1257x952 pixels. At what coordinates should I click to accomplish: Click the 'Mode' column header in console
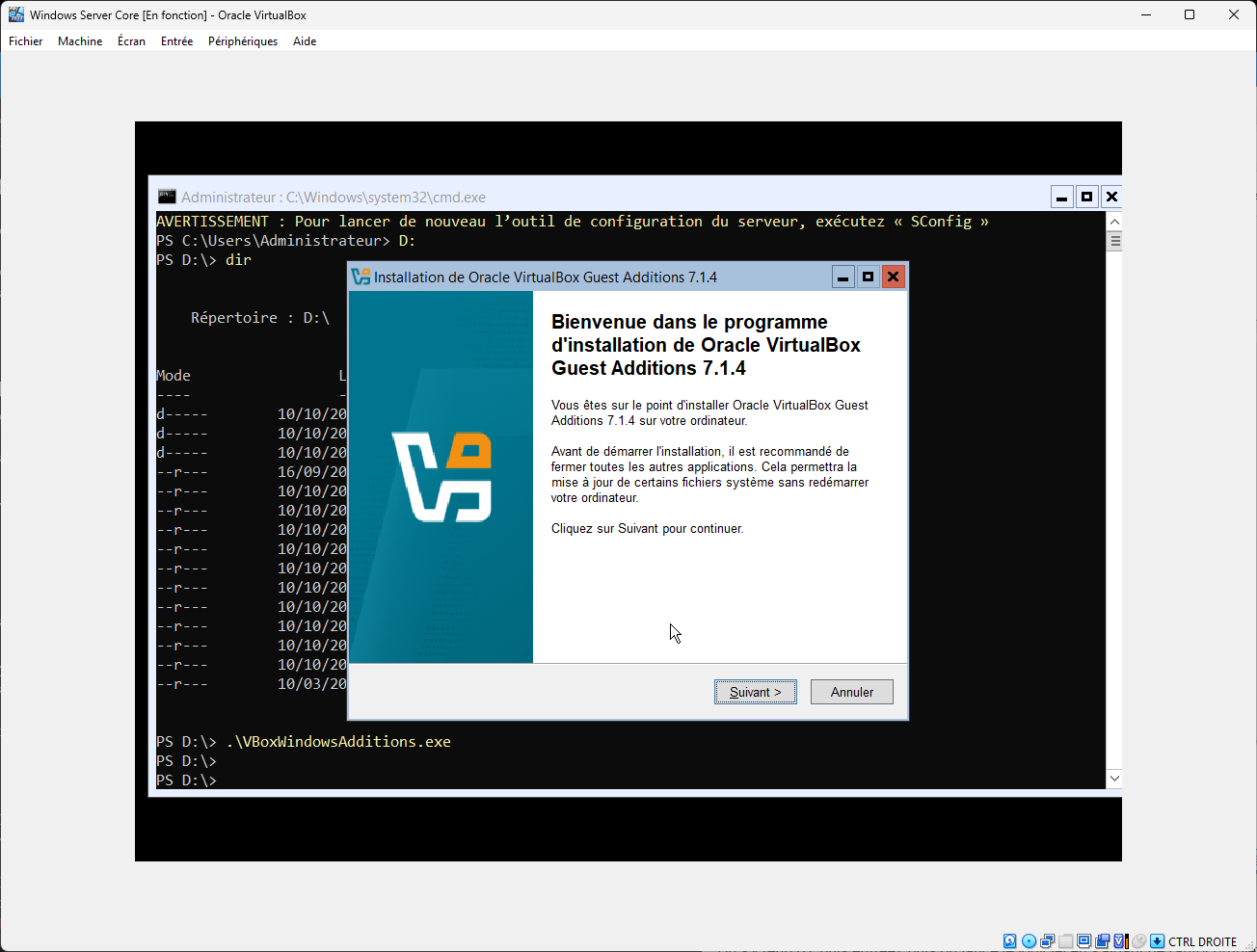coord(174,376)
